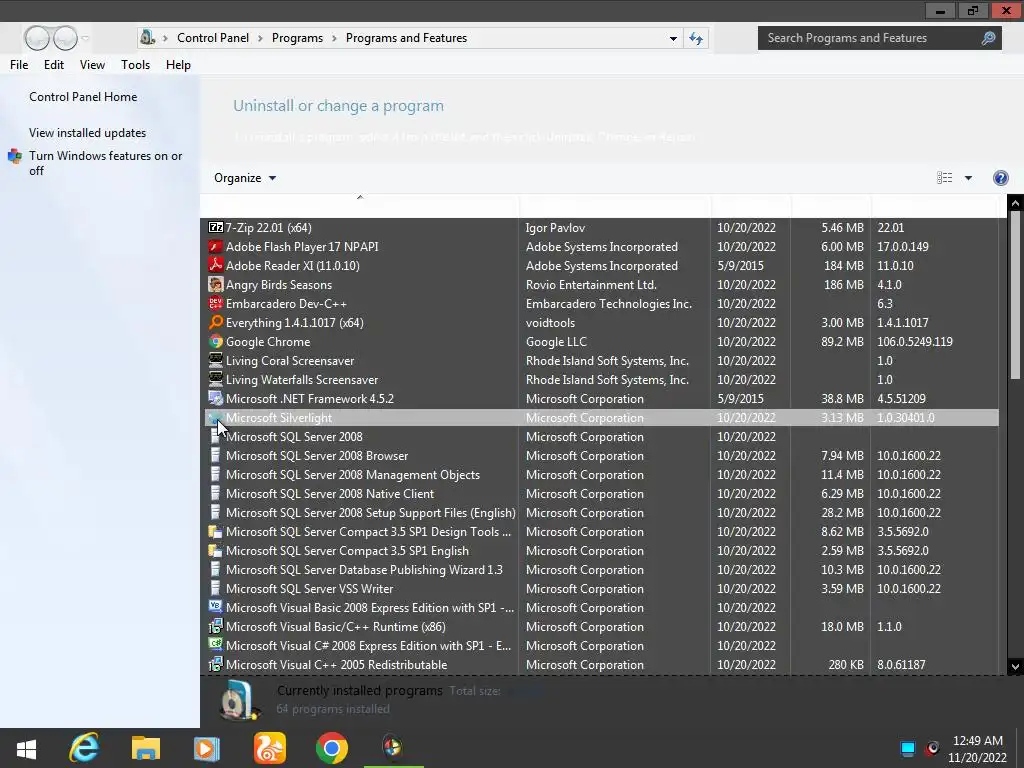This screenshot has height=768, width=1024.
Task: Expand the chevron after Control Panel breadcrumb
Action: (260, 39)
